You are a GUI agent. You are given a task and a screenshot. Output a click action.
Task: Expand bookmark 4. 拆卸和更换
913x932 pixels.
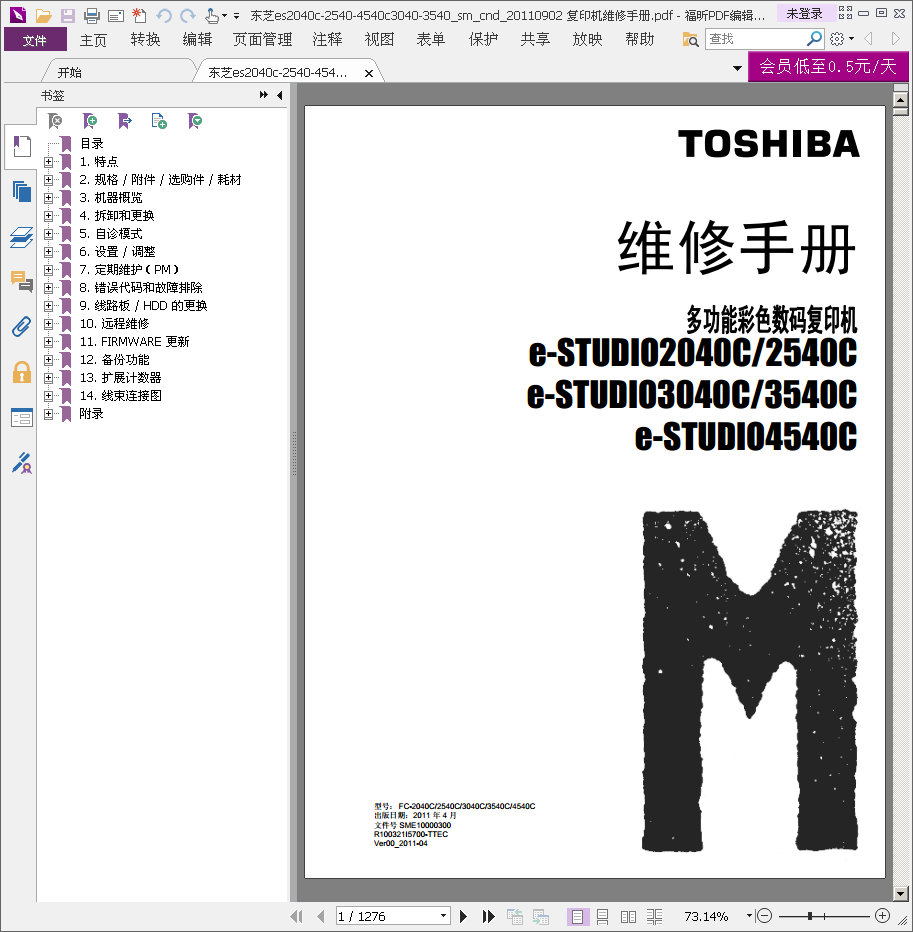(x=49, y=216)
